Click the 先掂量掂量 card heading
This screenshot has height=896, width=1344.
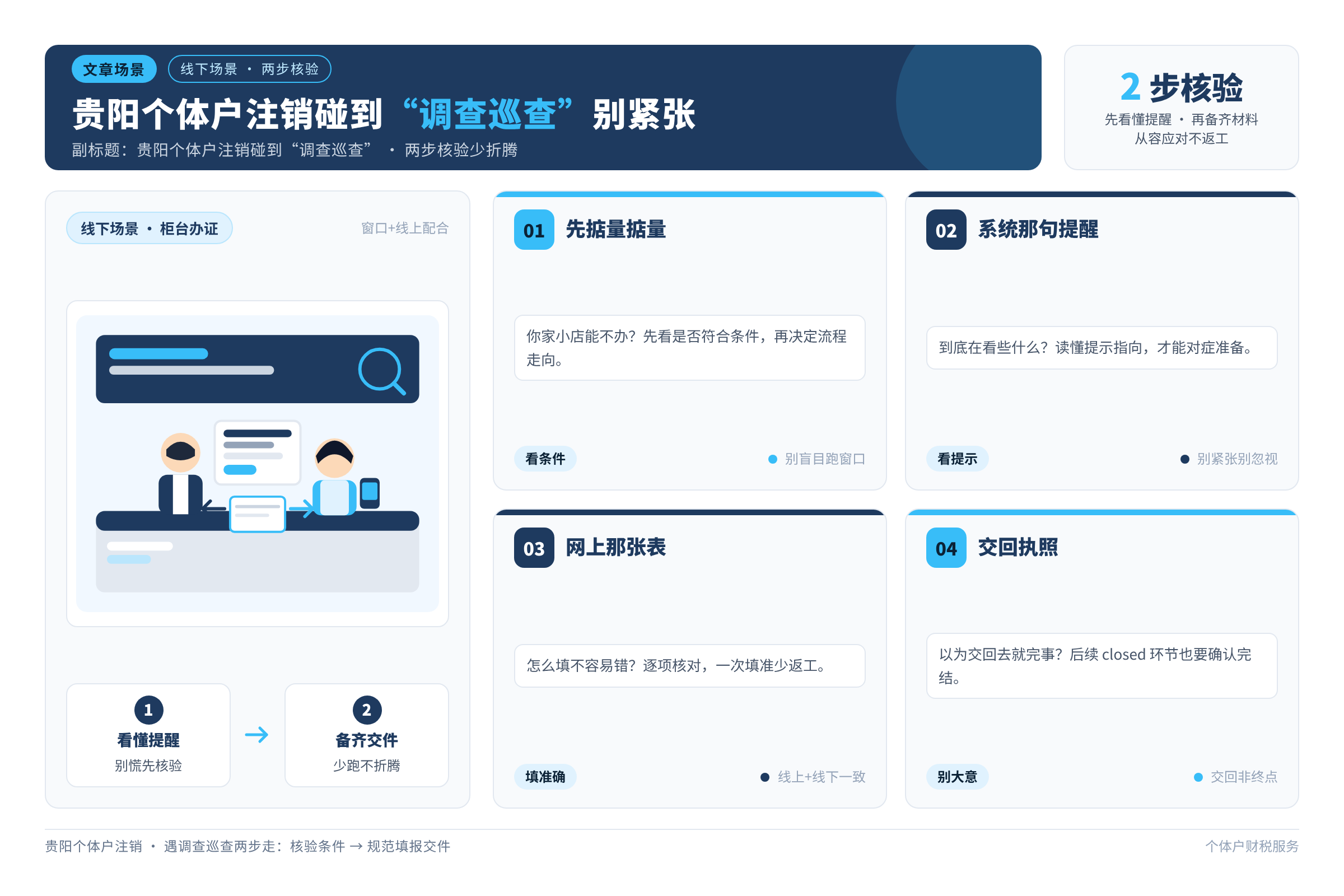point(615,229)
